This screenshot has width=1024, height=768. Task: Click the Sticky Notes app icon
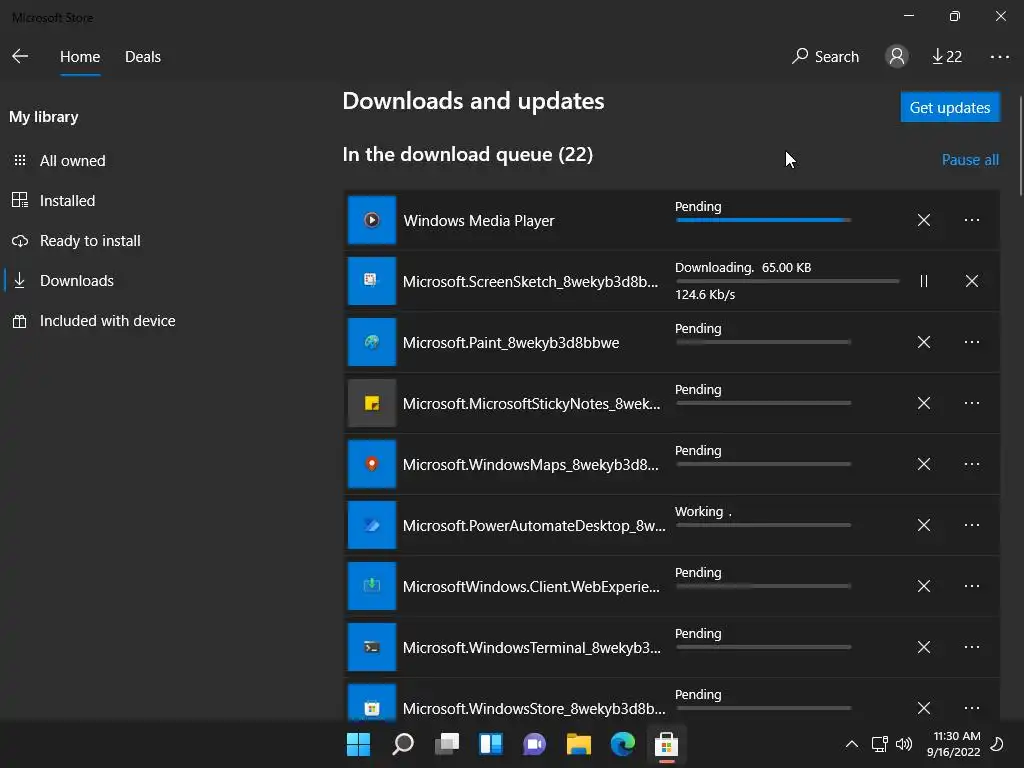[372, 403]
